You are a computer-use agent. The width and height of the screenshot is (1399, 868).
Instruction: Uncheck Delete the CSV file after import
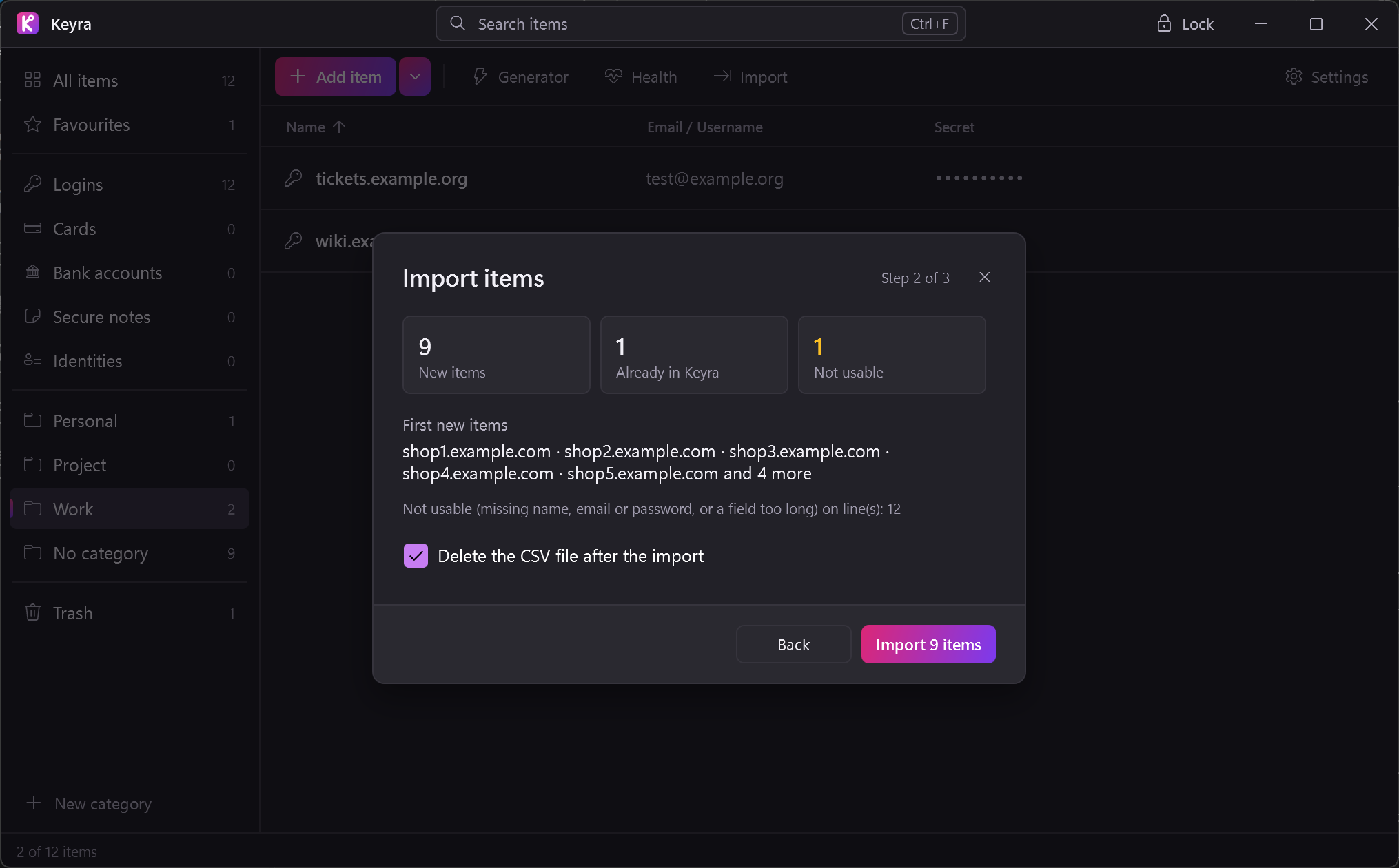point(416,556)
